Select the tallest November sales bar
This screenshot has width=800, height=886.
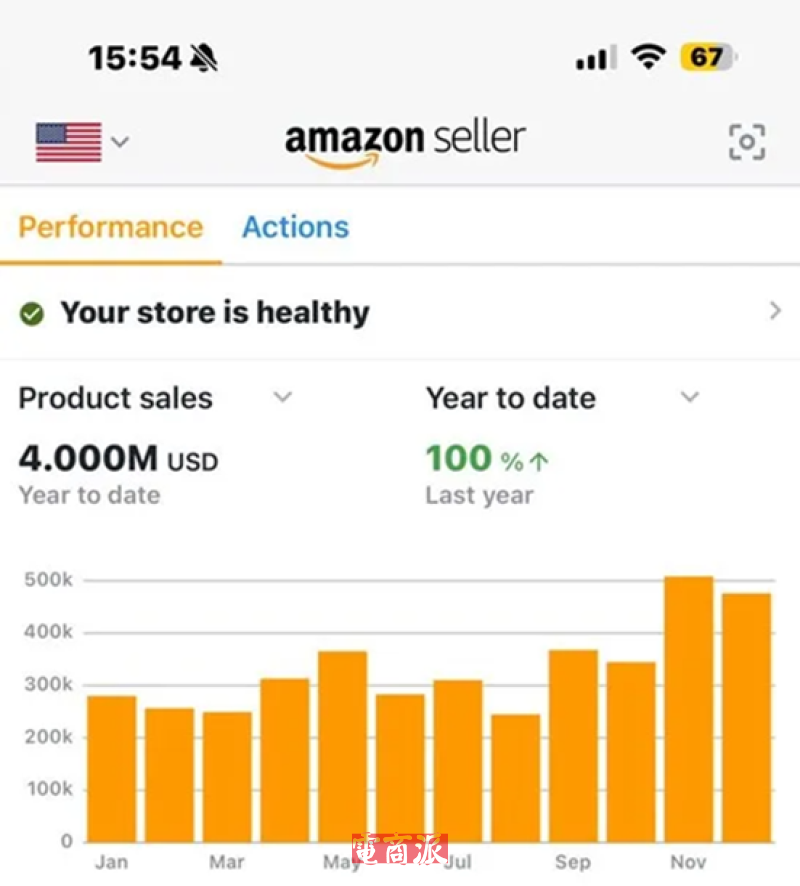click(x=688, y=708)
